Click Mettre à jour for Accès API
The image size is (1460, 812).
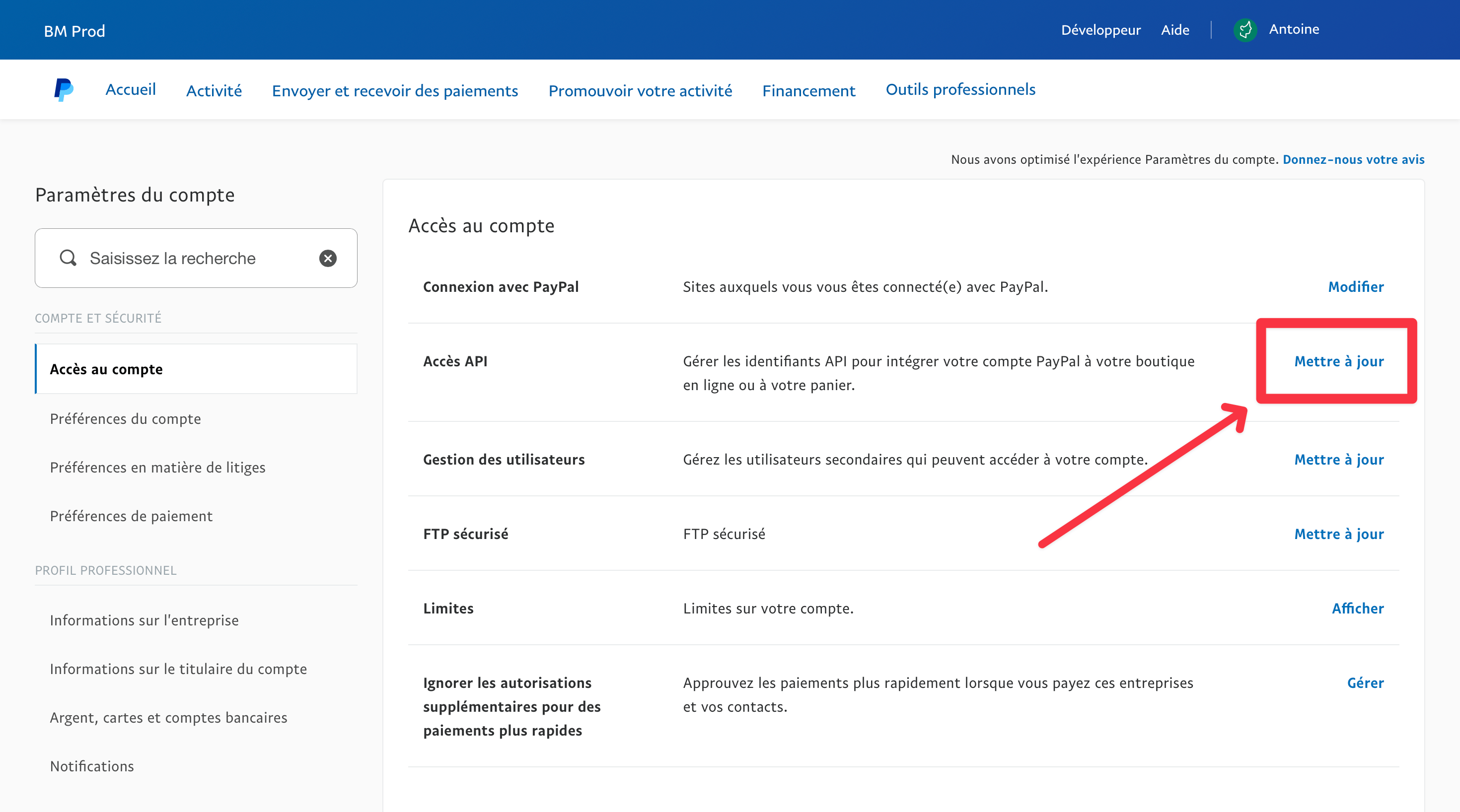pyautogui.click(x=1339, y=361)
